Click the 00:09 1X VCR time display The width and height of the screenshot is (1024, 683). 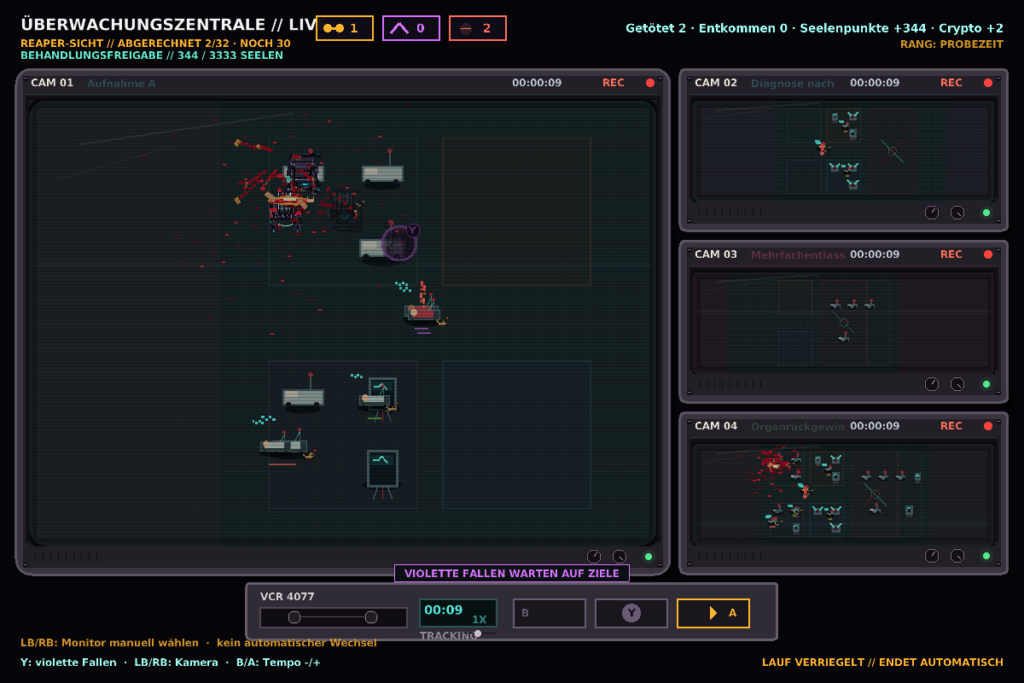(458, 613)
